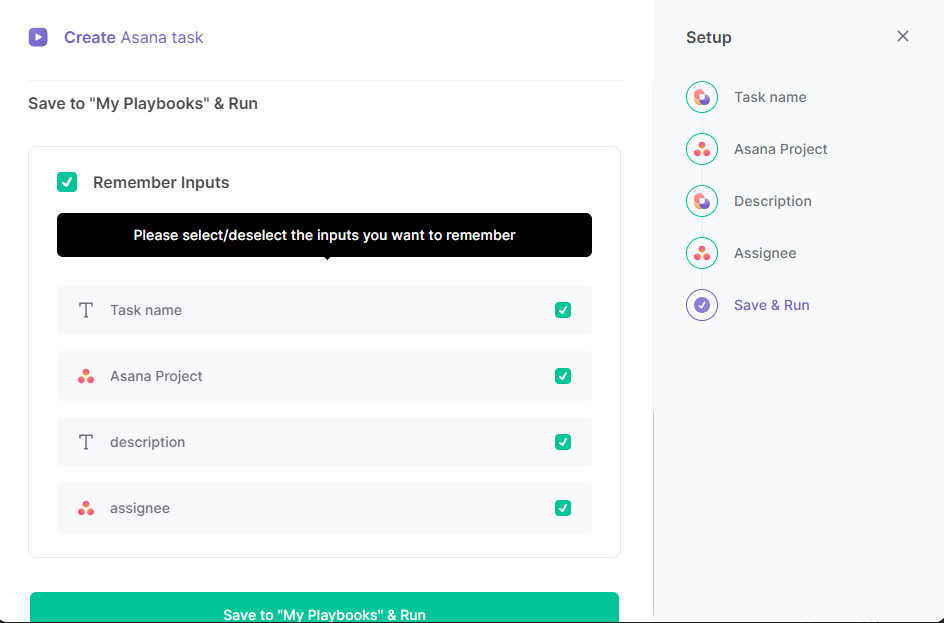Uncheck the Asana Project checkbox
The image size is (944, 623).
[563, 376]
